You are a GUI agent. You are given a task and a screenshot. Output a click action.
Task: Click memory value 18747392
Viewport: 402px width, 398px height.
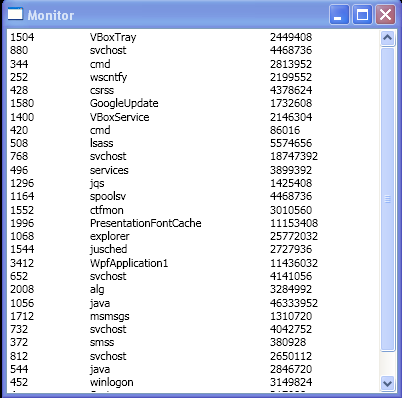point(294,156)
